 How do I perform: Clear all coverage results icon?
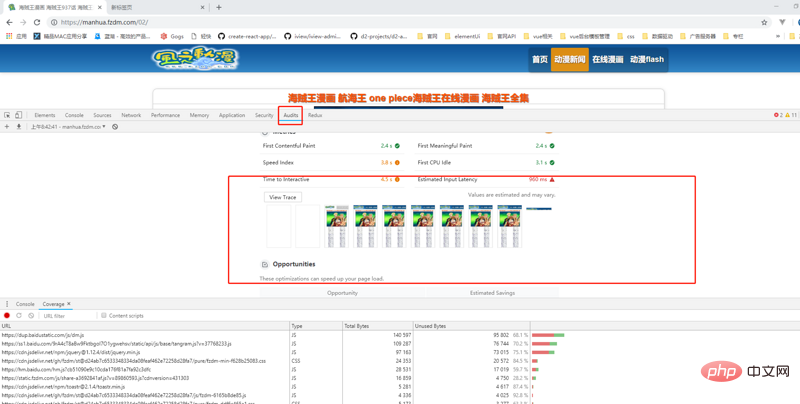[x=31, y=316]
